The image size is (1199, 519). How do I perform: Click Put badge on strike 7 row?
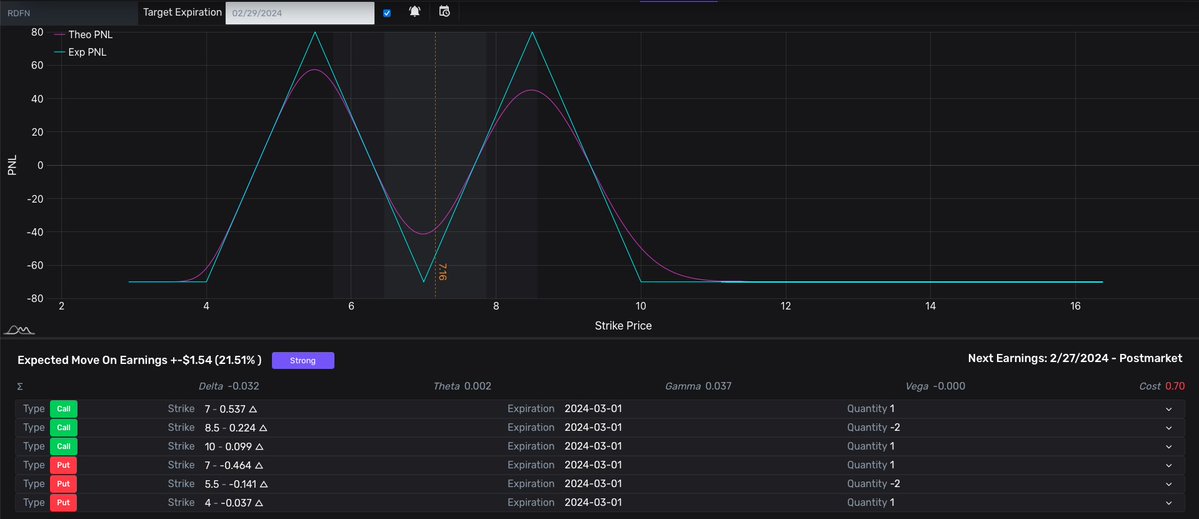coord(63,465)
